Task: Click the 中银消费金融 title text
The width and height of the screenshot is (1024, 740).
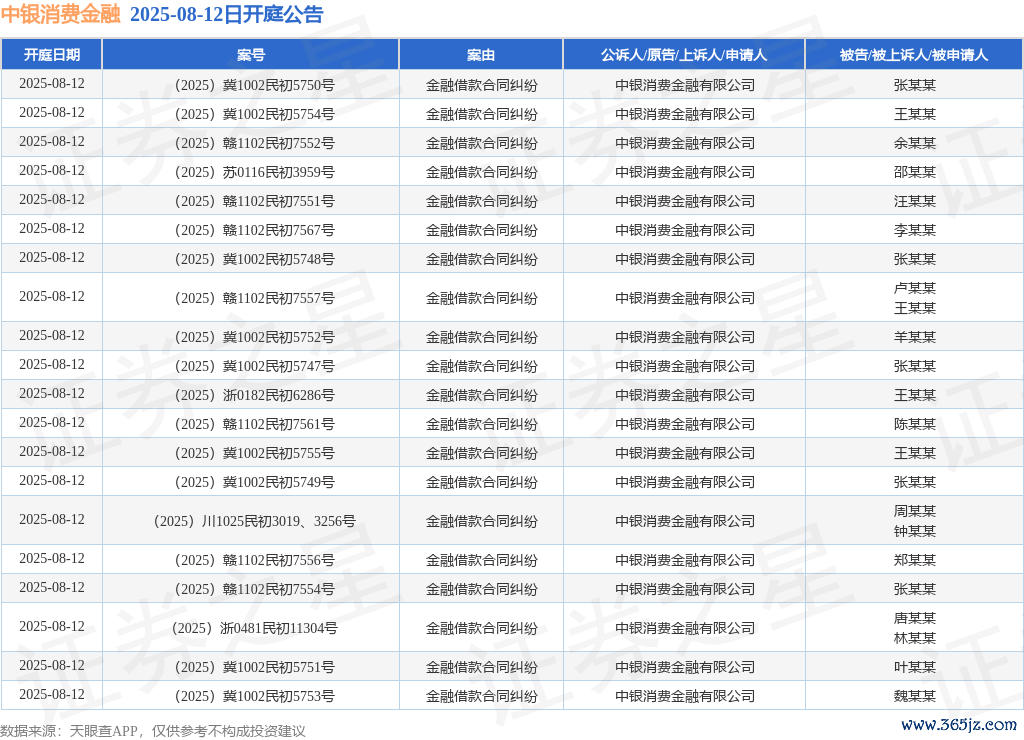Action: [60, 15]
